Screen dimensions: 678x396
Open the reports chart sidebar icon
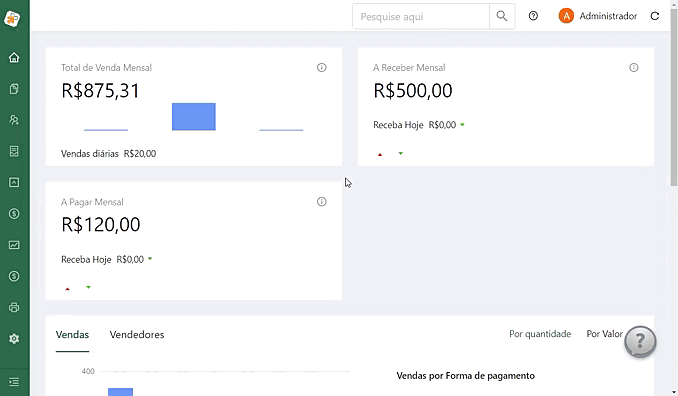(x=14, y=245)
